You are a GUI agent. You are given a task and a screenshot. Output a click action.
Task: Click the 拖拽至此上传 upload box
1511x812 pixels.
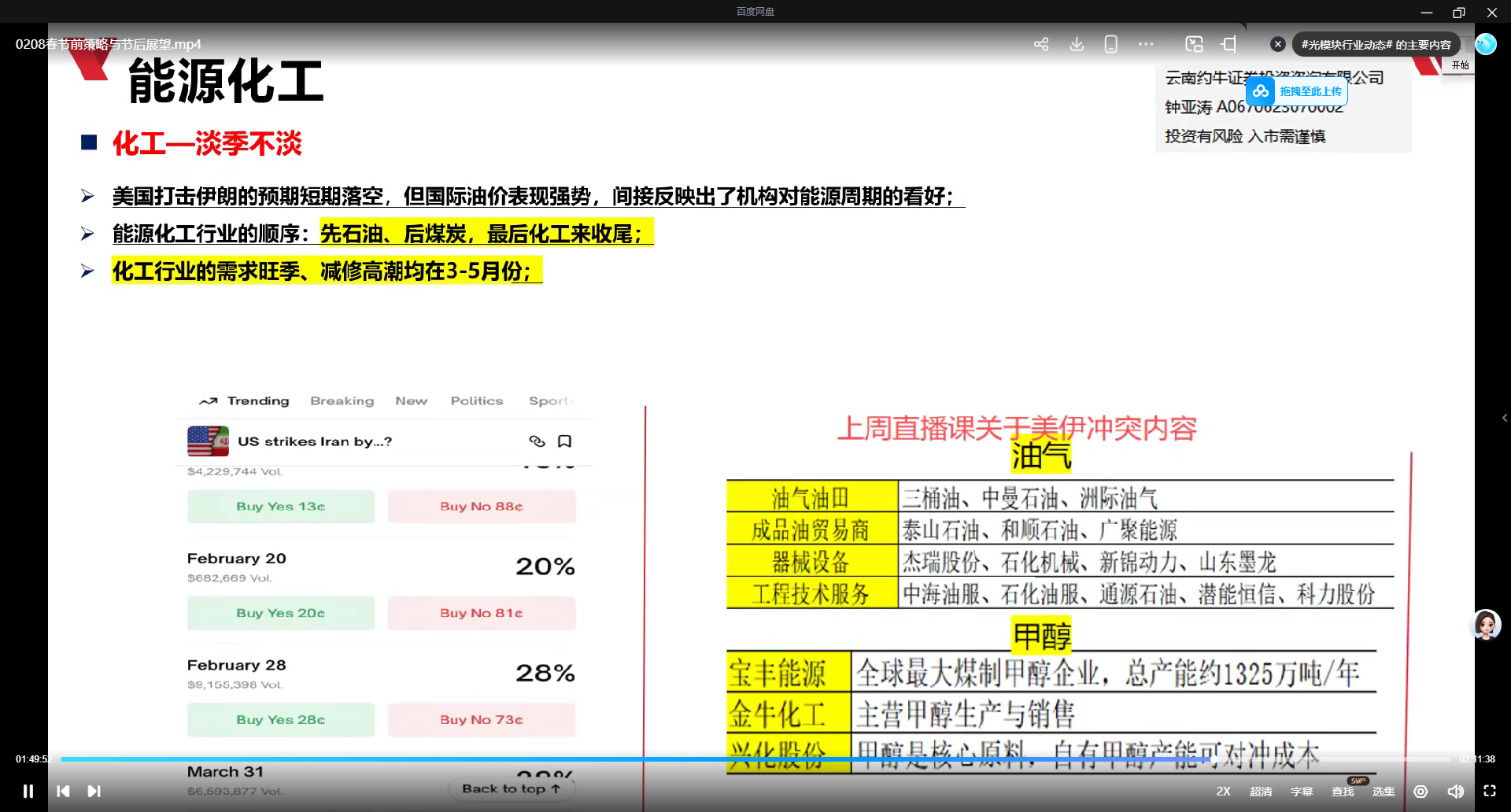1297,91
